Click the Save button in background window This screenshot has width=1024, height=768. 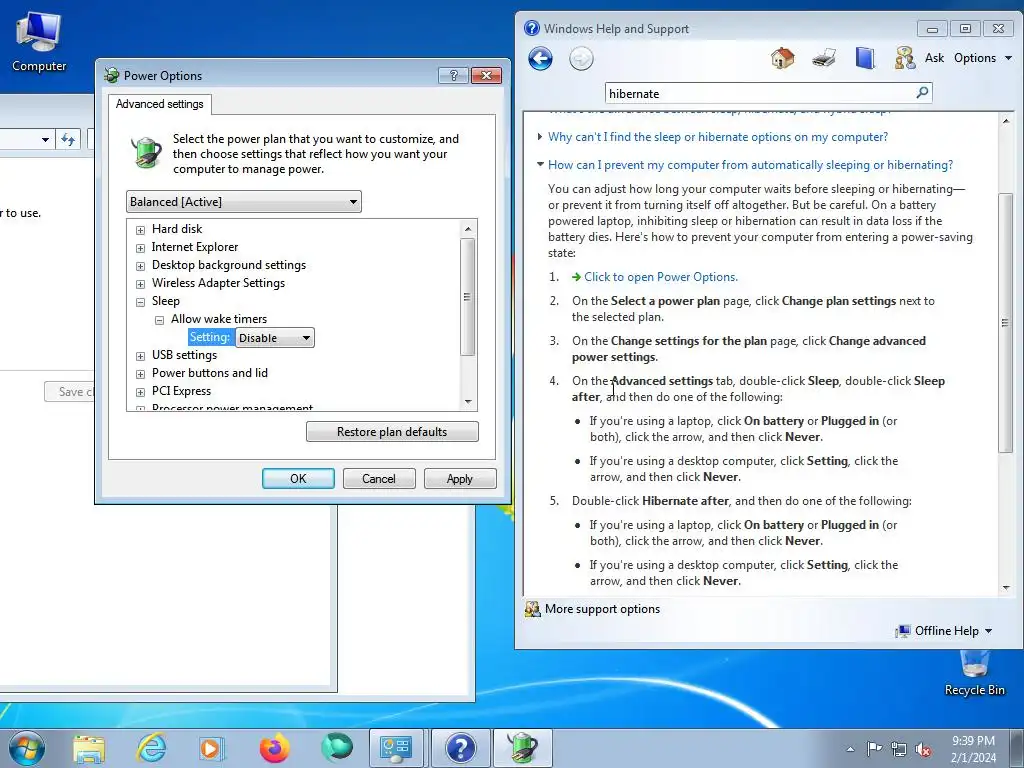tap(69, 392)
